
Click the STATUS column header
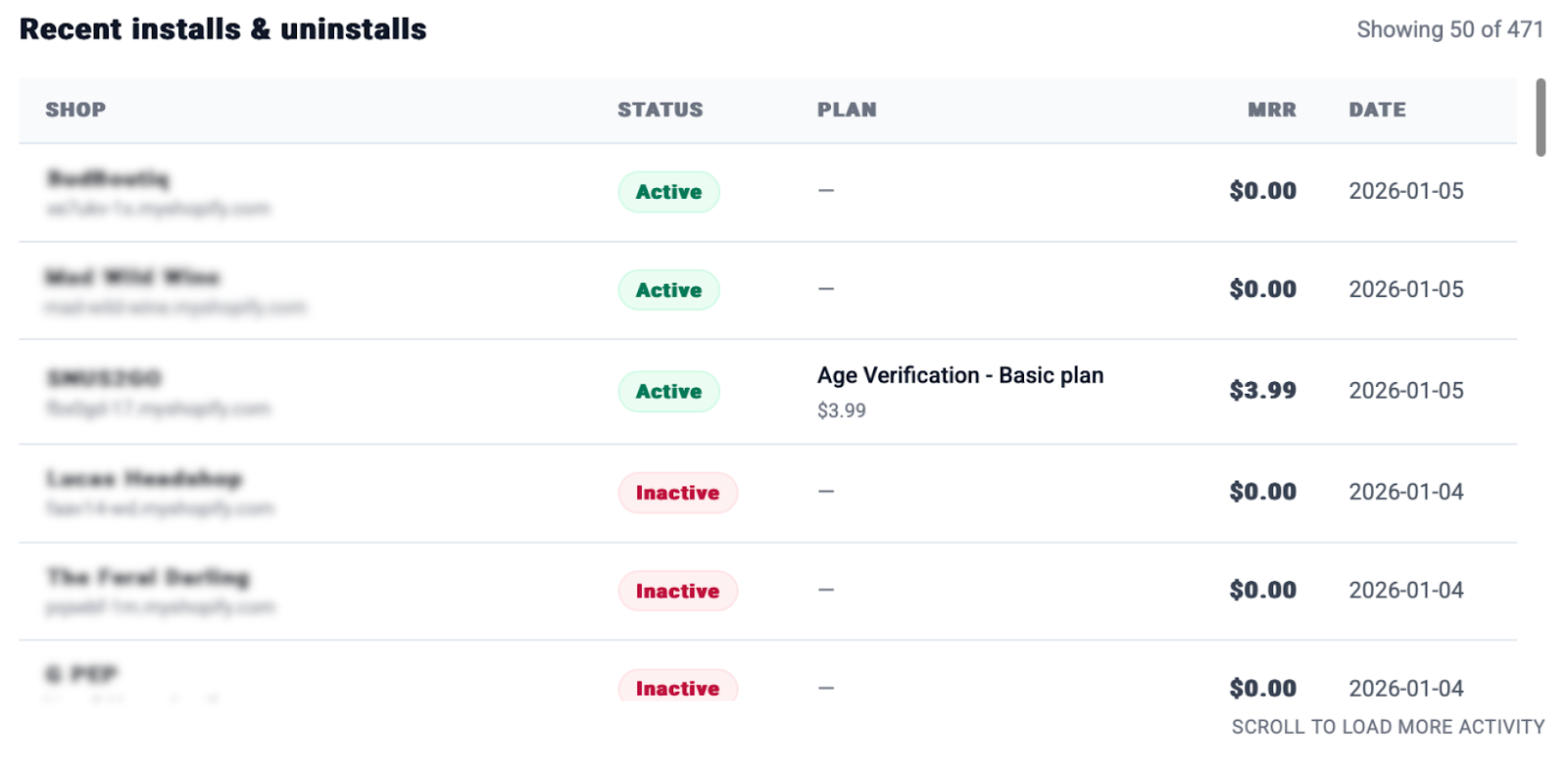click(x=660, y=110)
